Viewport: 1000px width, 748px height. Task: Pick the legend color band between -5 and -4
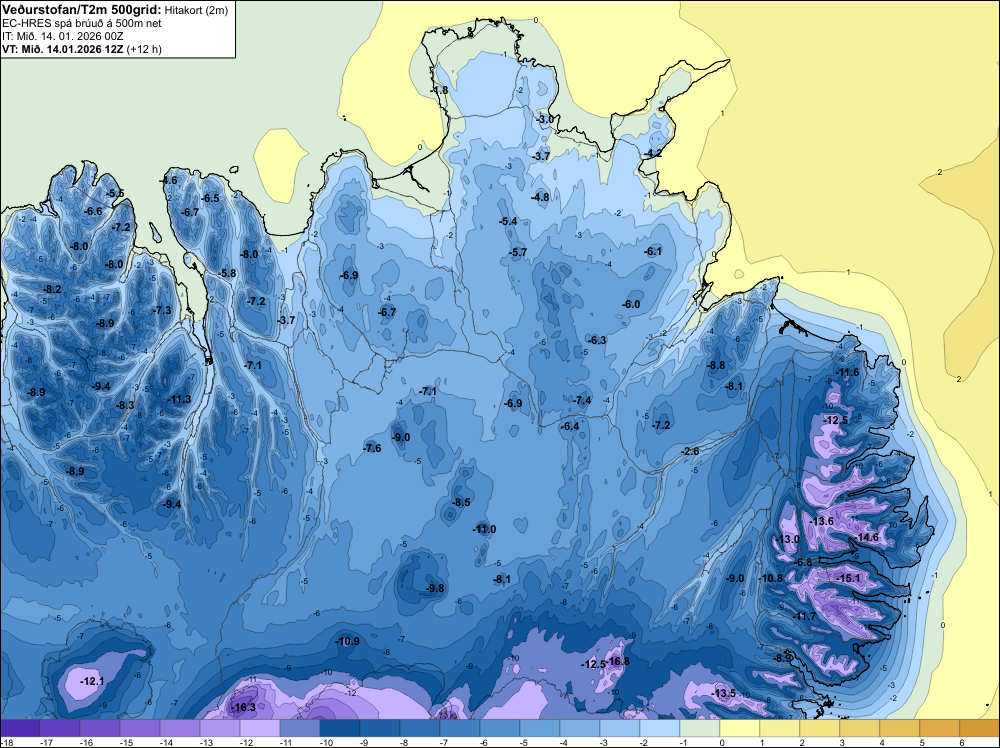coord(540,728)
